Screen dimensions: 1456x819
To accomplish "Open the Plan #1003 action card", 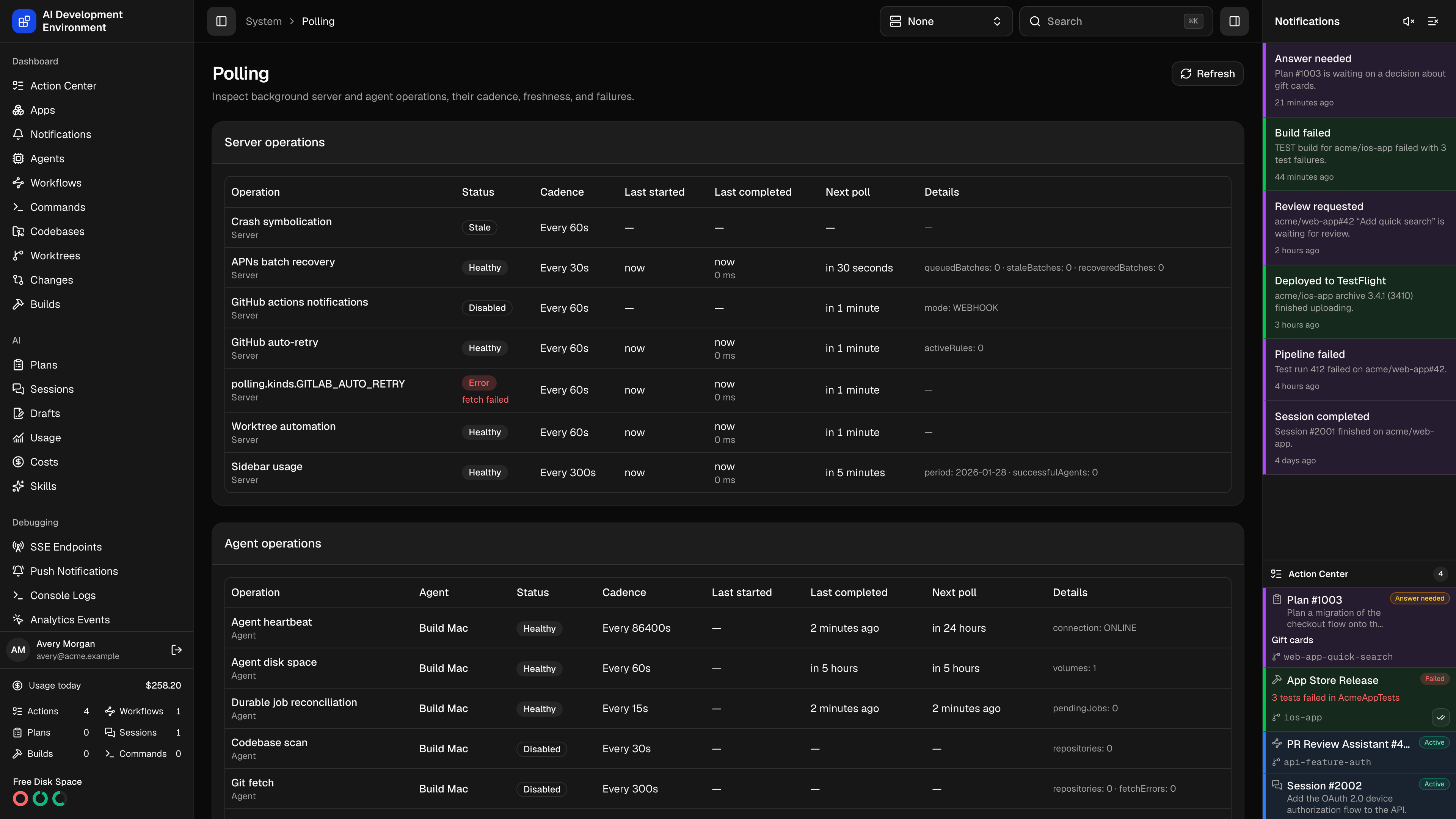I will [1359, 628].
